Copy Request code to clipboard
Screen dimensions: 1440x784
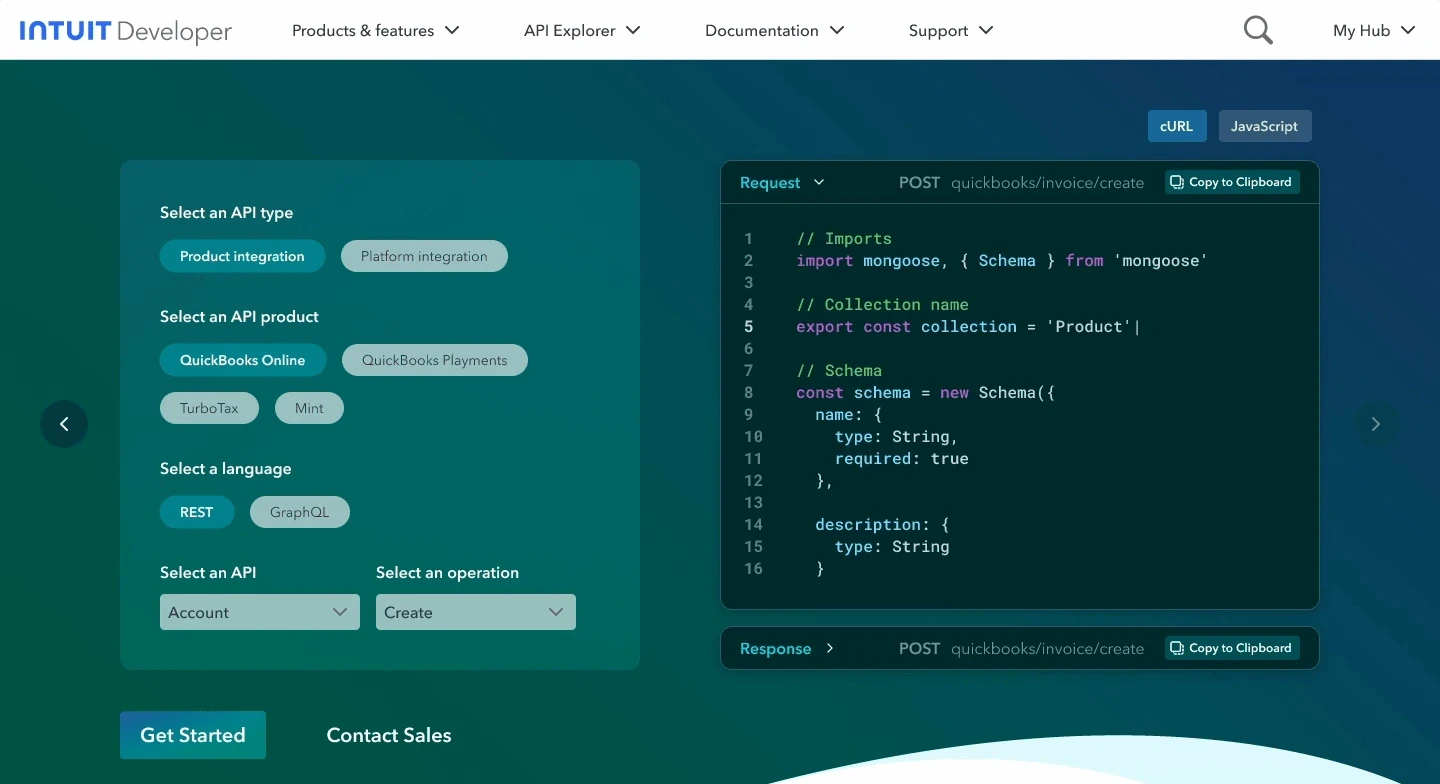(x=1232, y=182)
